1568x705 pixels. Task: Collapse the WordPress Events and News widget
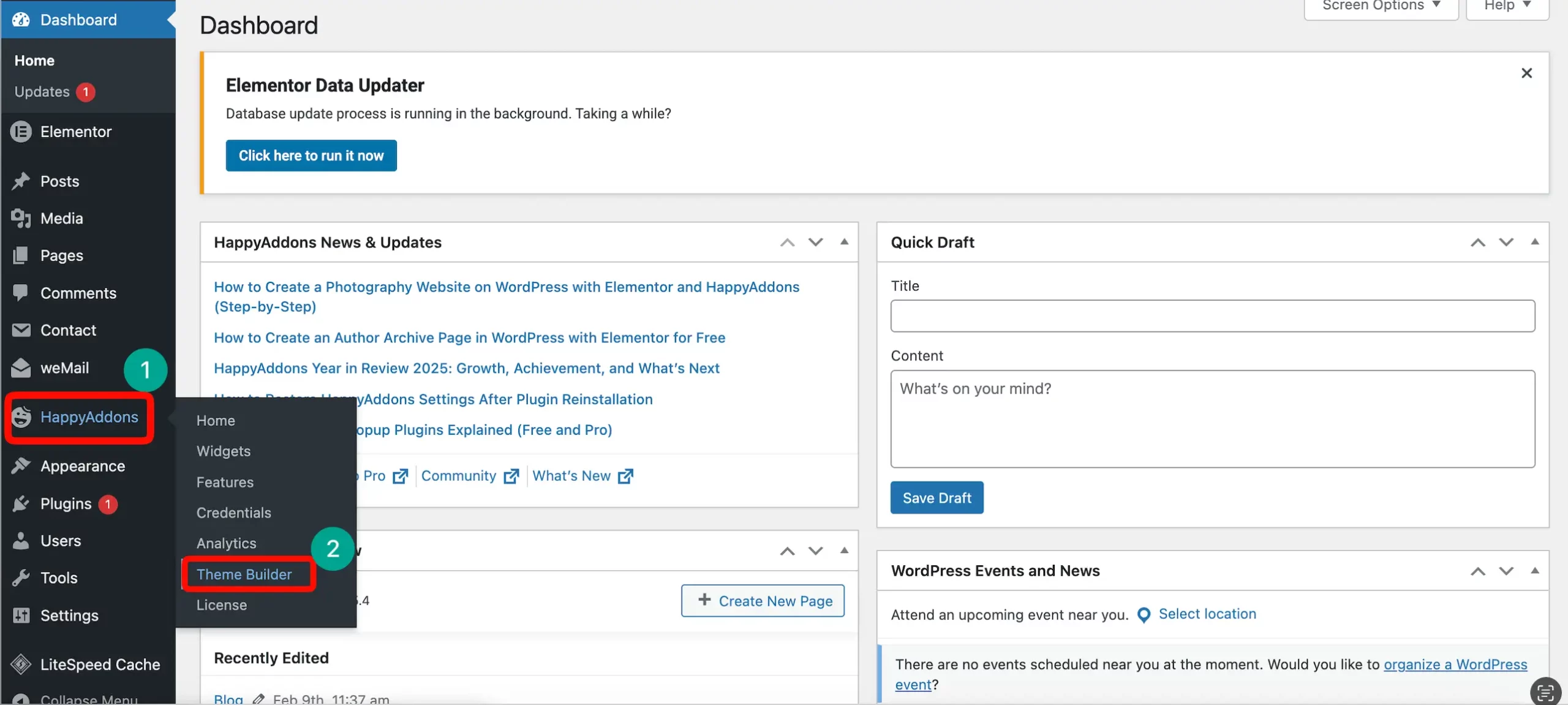pyautogui.click(x=1534, y=571)
